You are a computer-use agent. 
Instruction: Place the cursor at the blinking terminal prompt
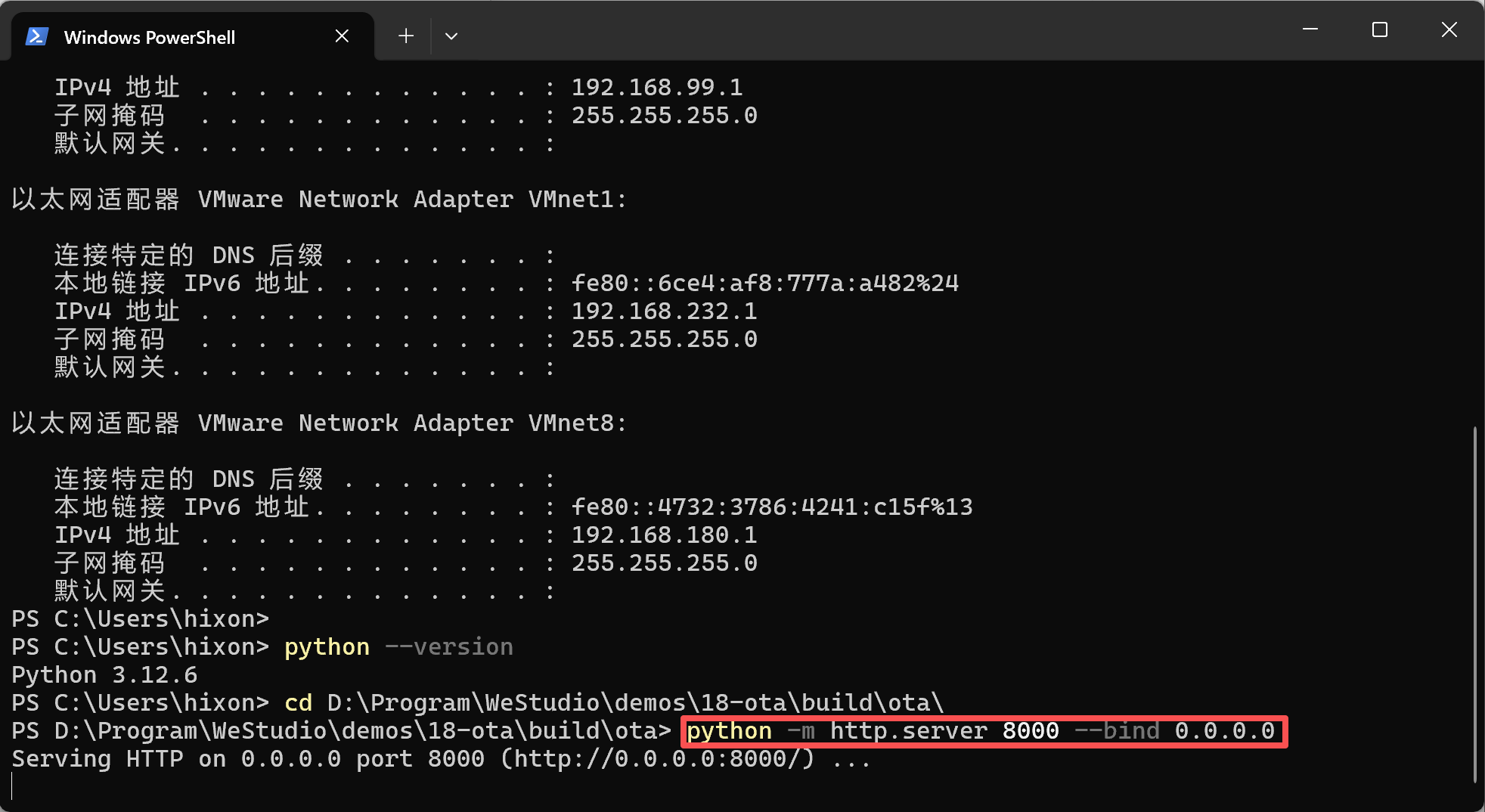15,786
